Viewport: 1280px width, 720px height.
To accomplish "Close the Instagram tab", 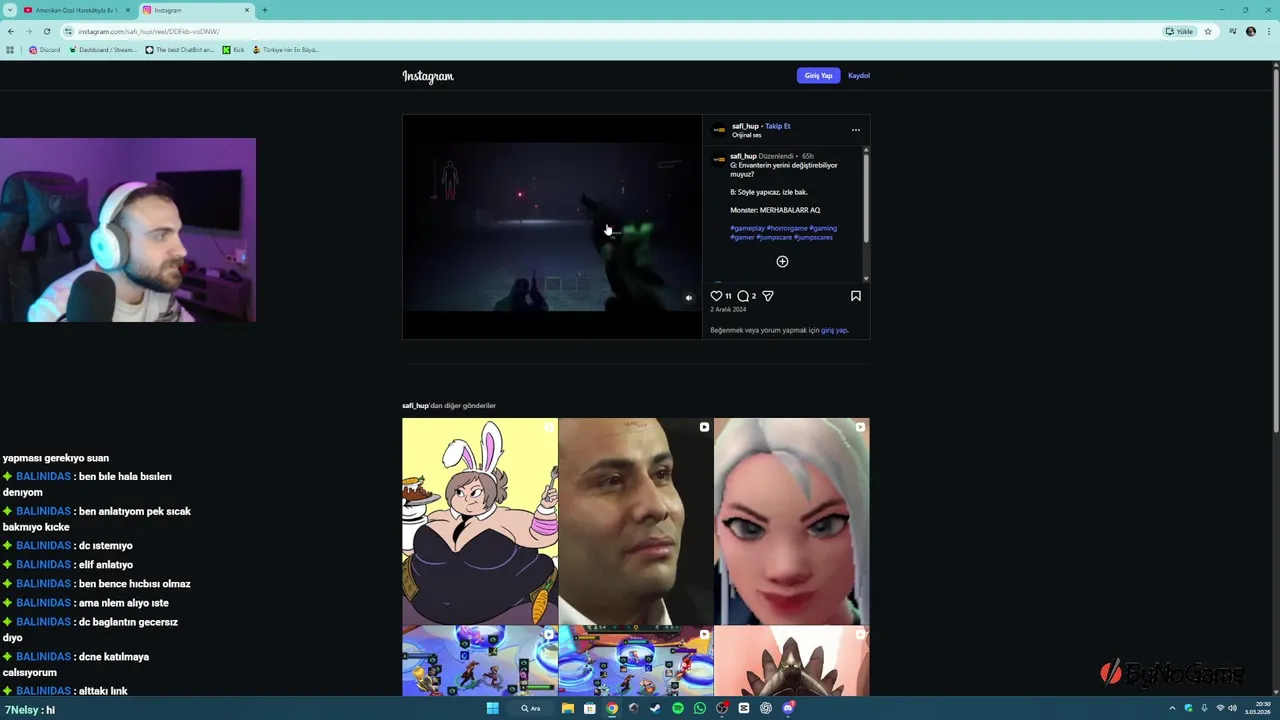I will pyautogui.click(x=246, y=10).
